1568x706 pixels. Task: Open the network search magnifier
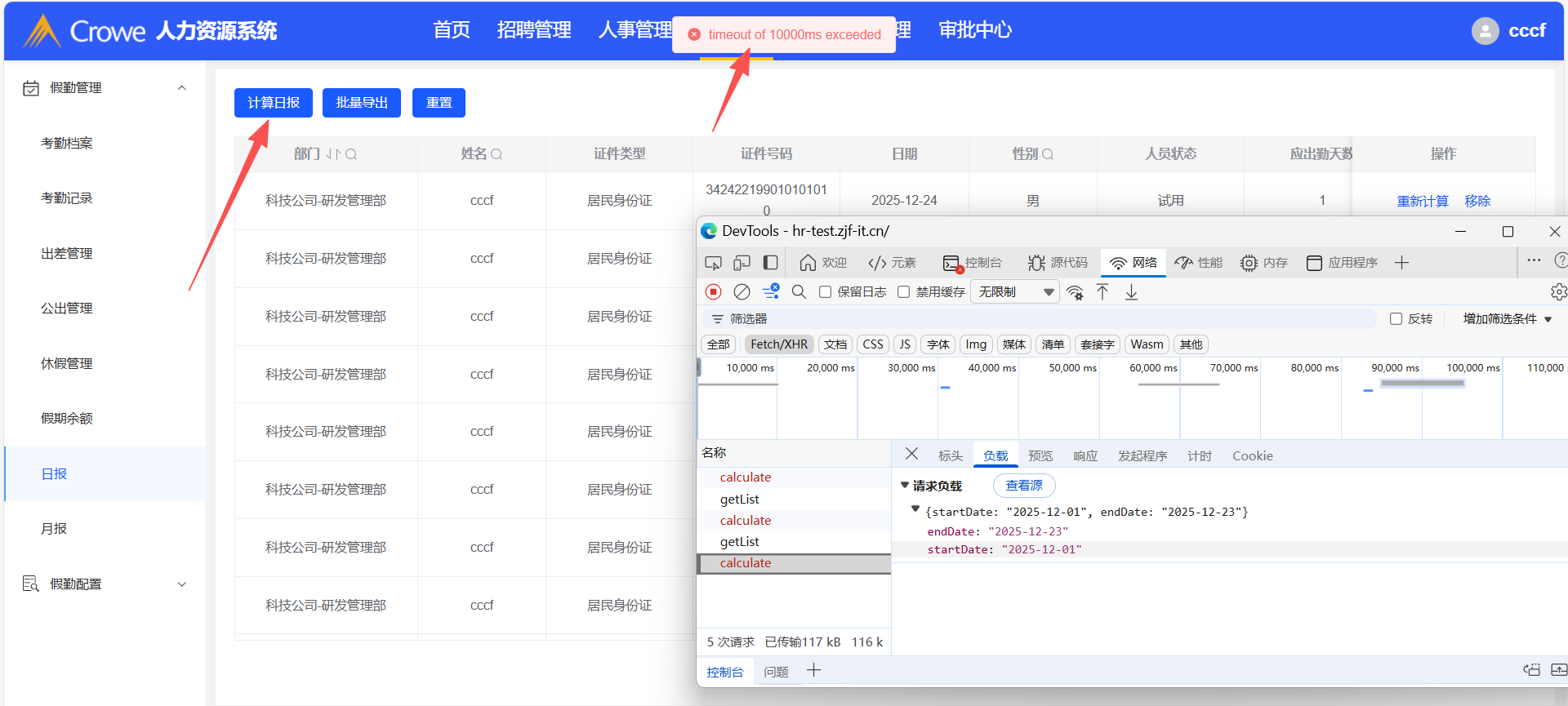tap(799, 292)
